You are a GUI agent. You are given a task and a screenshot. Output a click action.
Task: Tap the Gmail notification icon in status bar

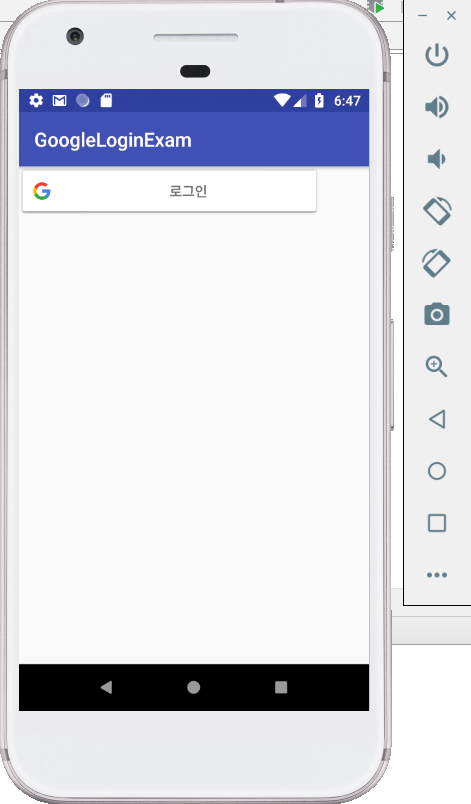pos(59,100)
